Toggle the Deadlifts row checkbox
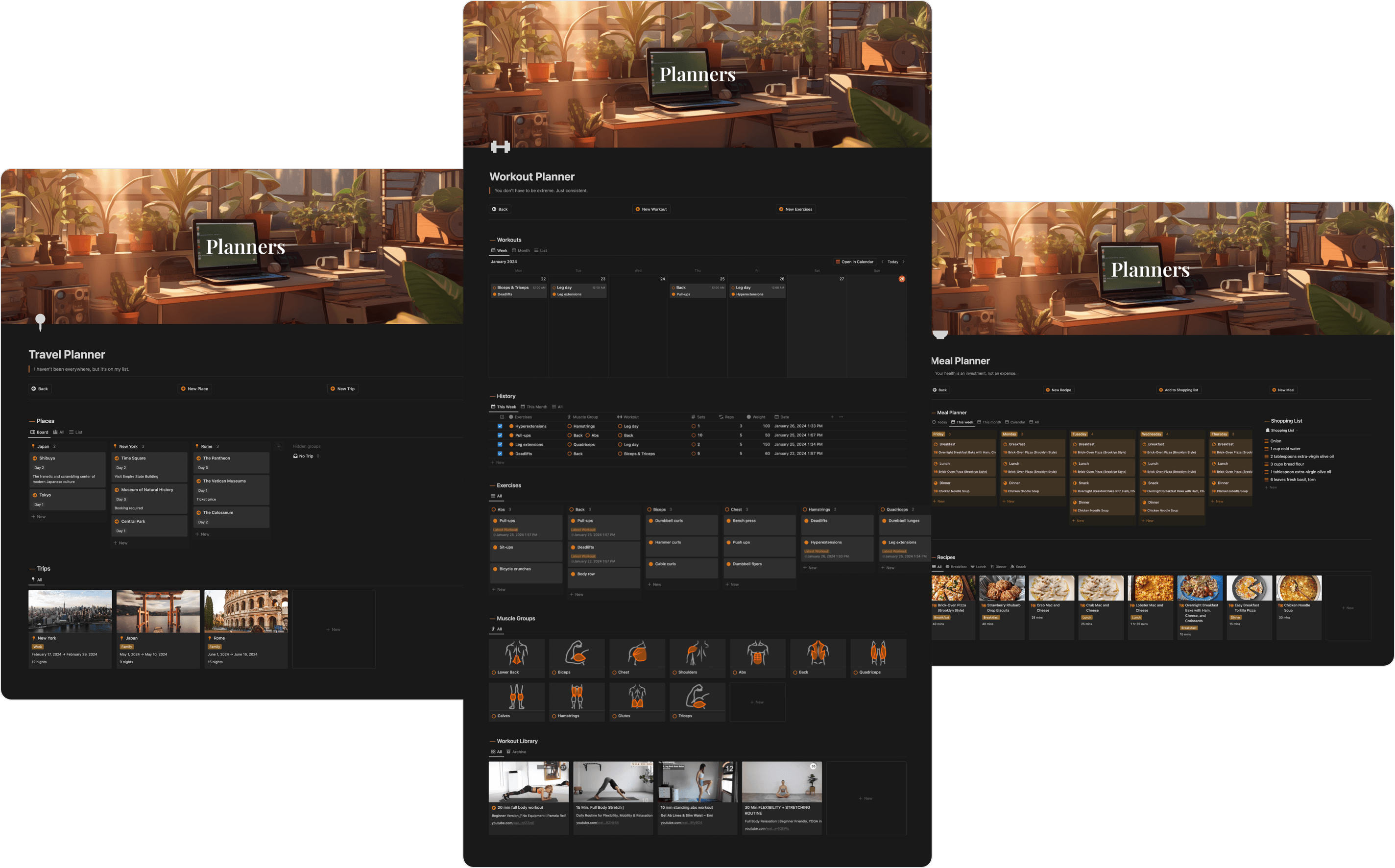Viewport: 1395px width, 868px height. click(x=500, y=454)
